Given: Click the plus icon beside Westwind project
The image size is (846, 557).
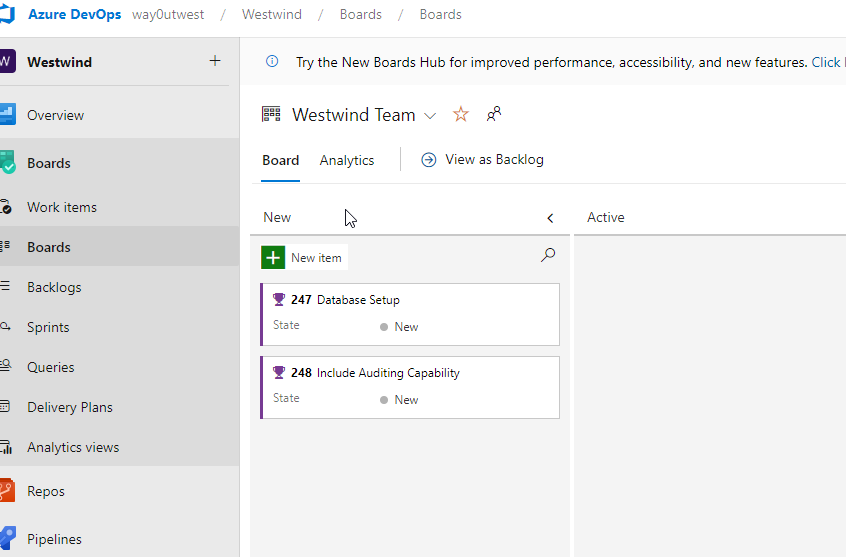Looking at the screenshot, I should point(215,61).
